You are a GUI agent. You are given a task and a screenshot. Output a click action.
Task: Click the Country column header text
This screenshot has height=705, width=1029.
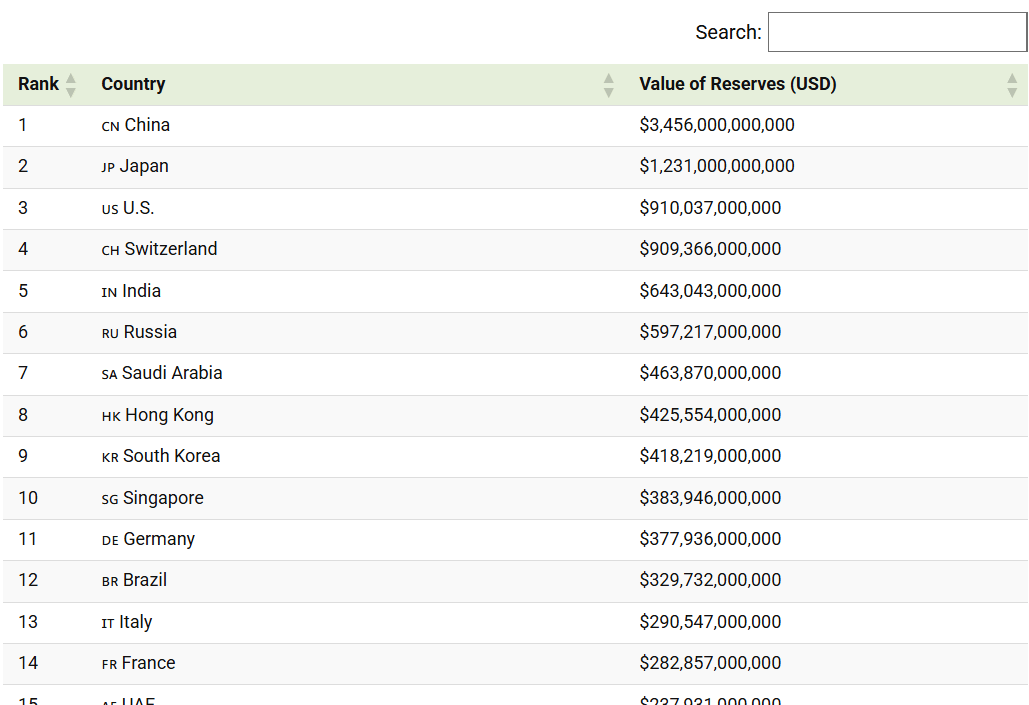click(133, 84)
